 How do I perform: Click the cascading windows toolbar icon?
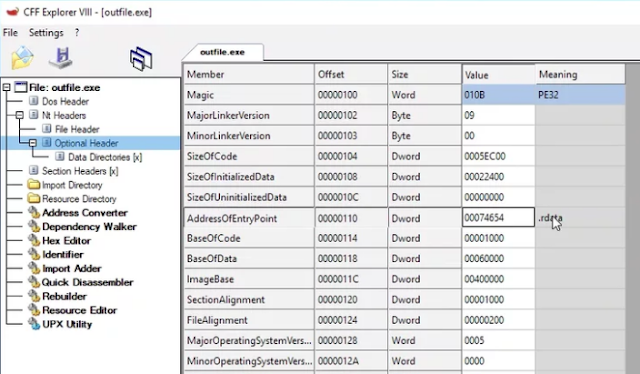[x=141, y=59]
